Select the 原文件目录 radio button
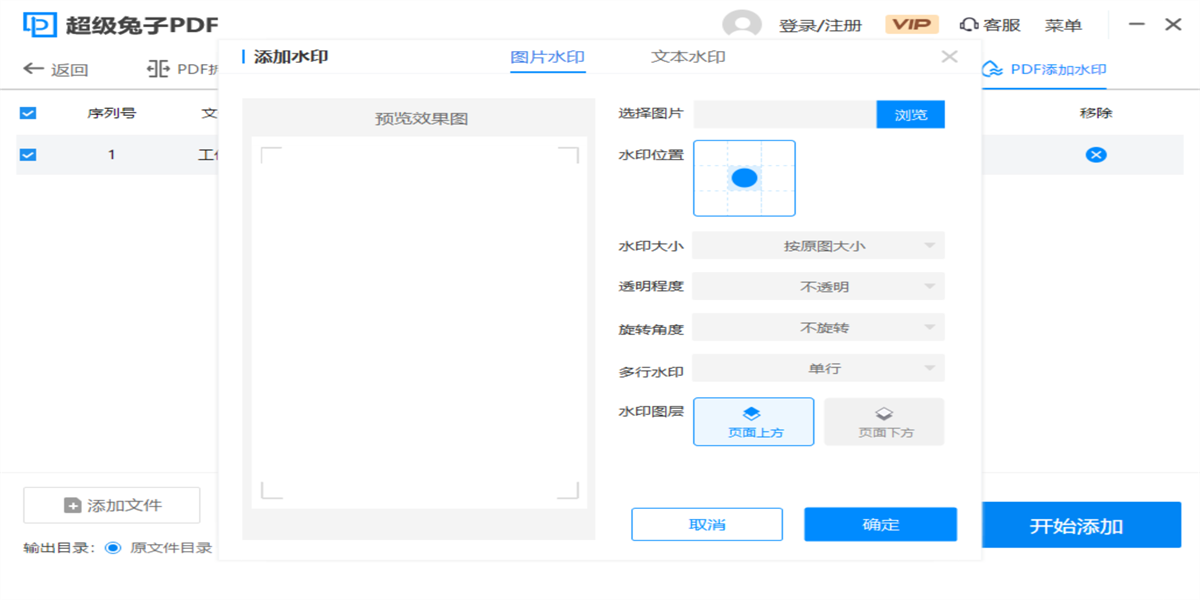 113,548
